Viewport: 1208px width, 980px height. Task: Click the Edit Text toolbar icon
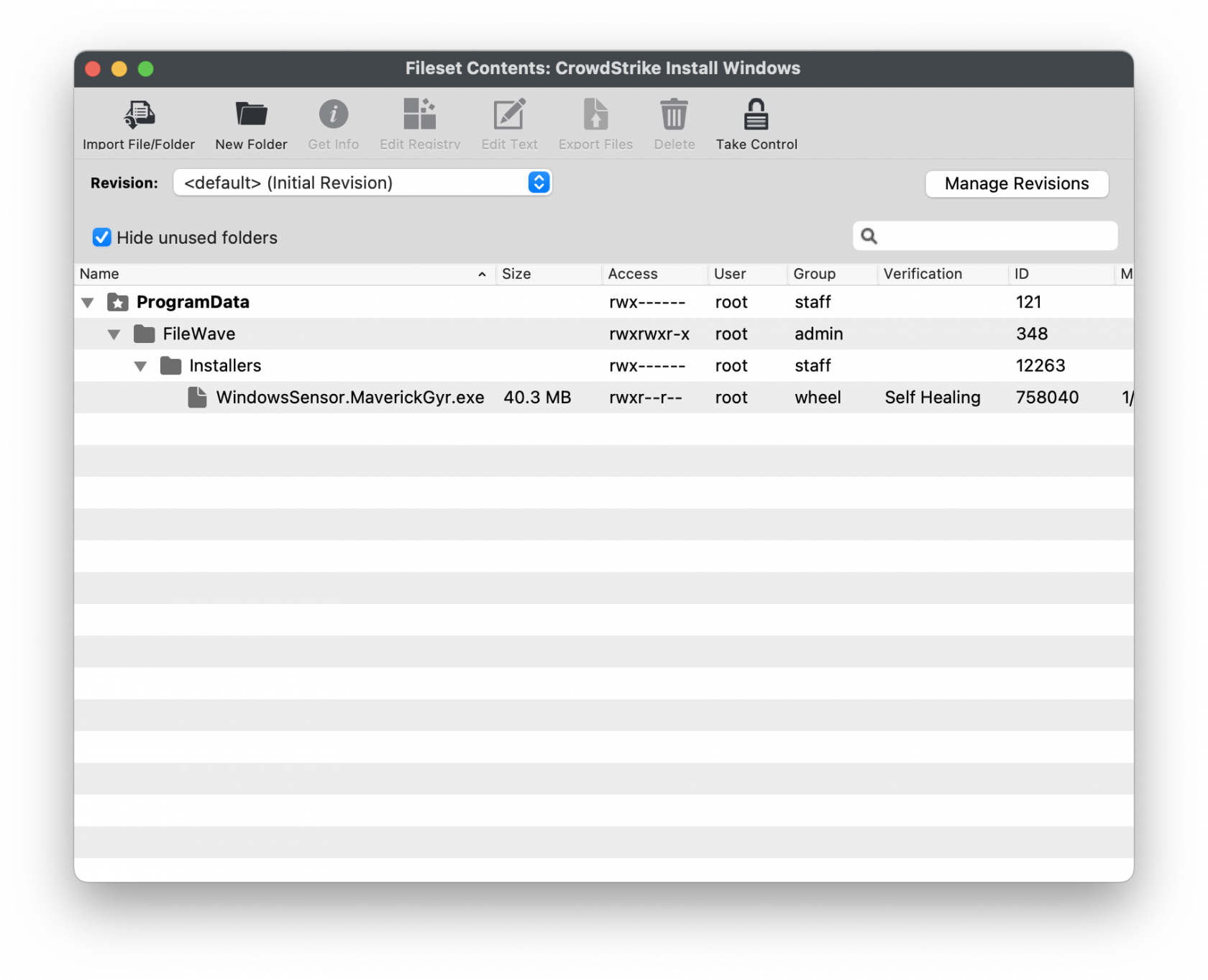[x=509, y=114]
